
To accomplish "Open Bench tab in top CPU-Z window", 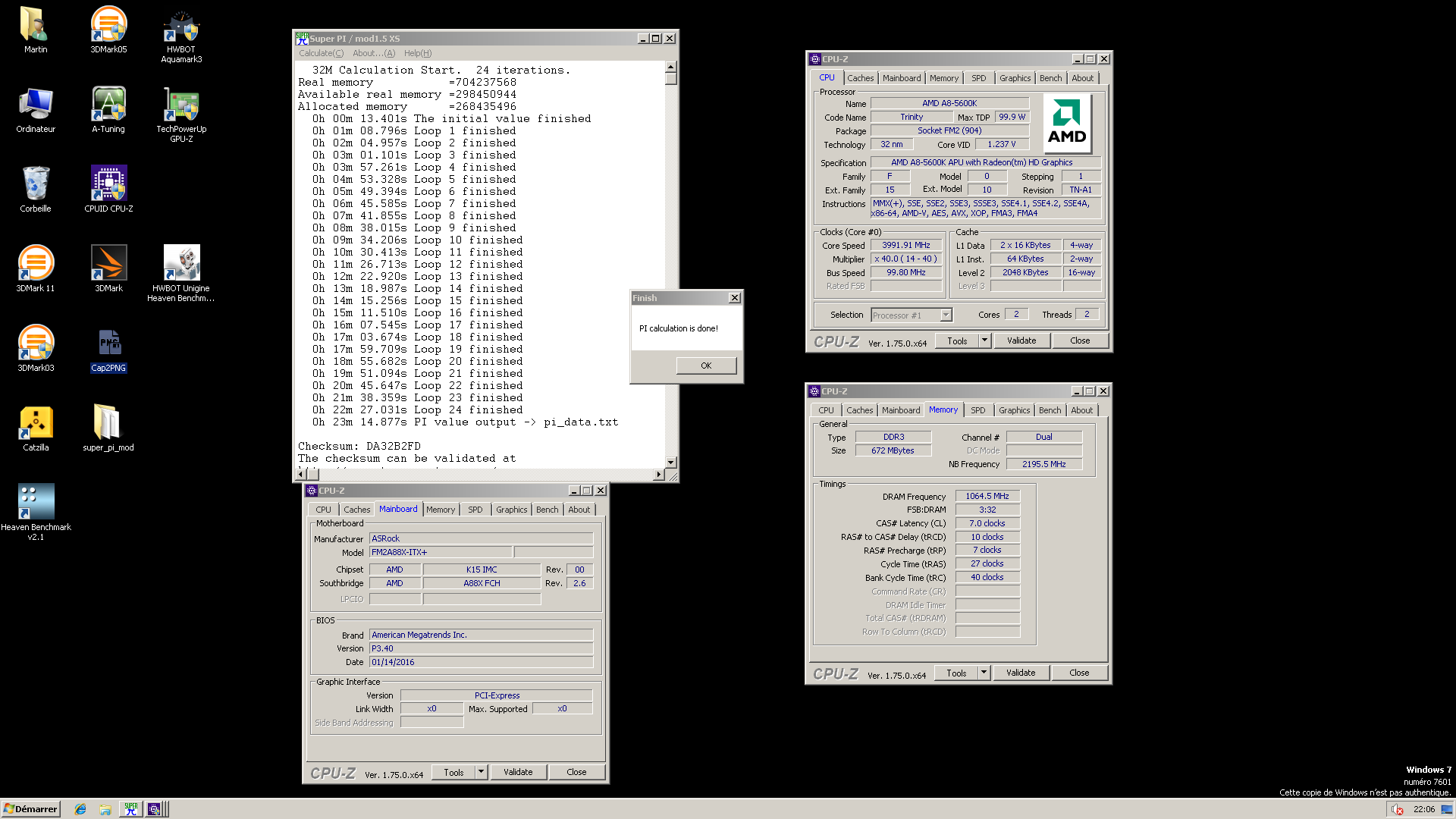I will (1050, 78).
